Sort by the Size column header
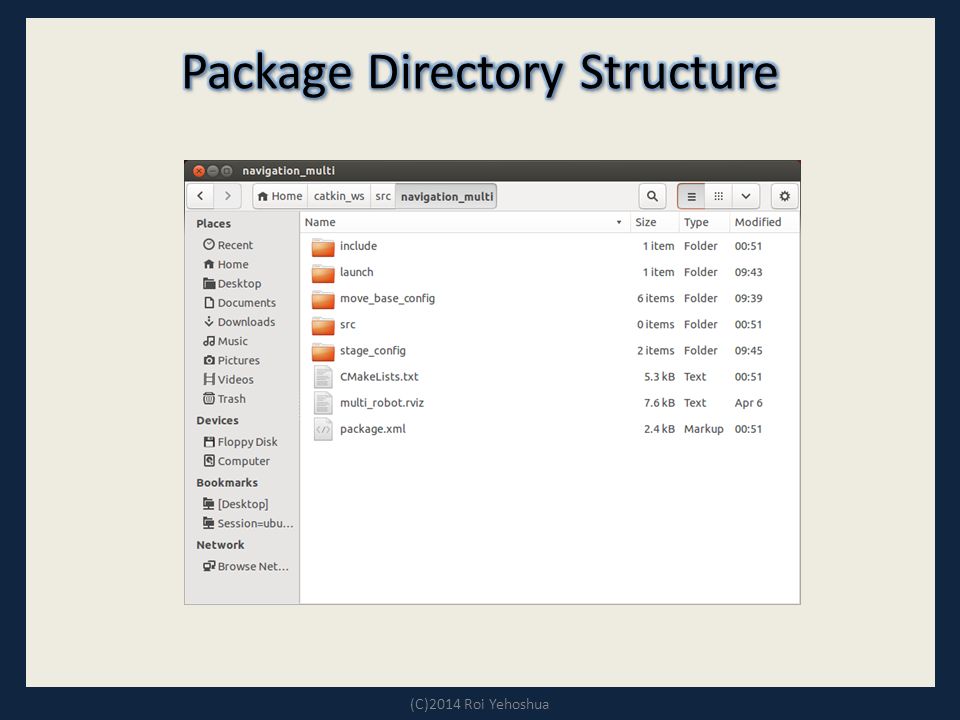Image resolution: width=960 pixels, height=720 pixels. [x=654, y=222]
